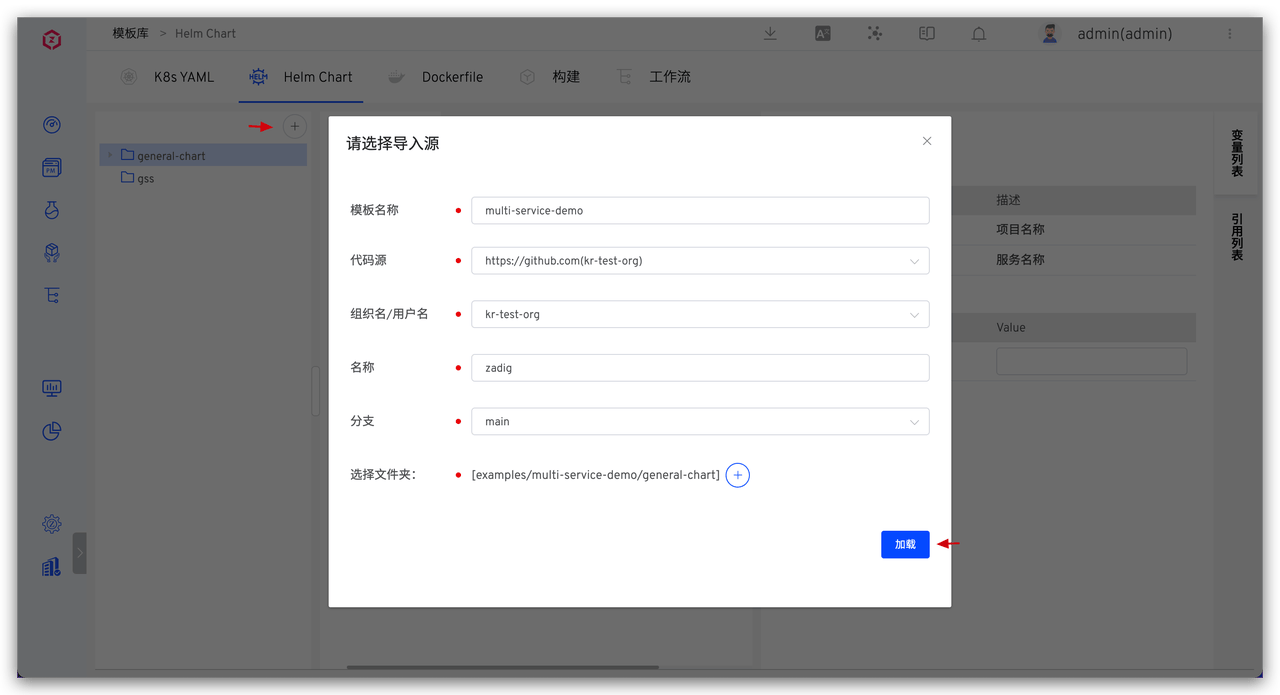
Task: Open the 分支 branch dropdown
Action: click(699, 422)
